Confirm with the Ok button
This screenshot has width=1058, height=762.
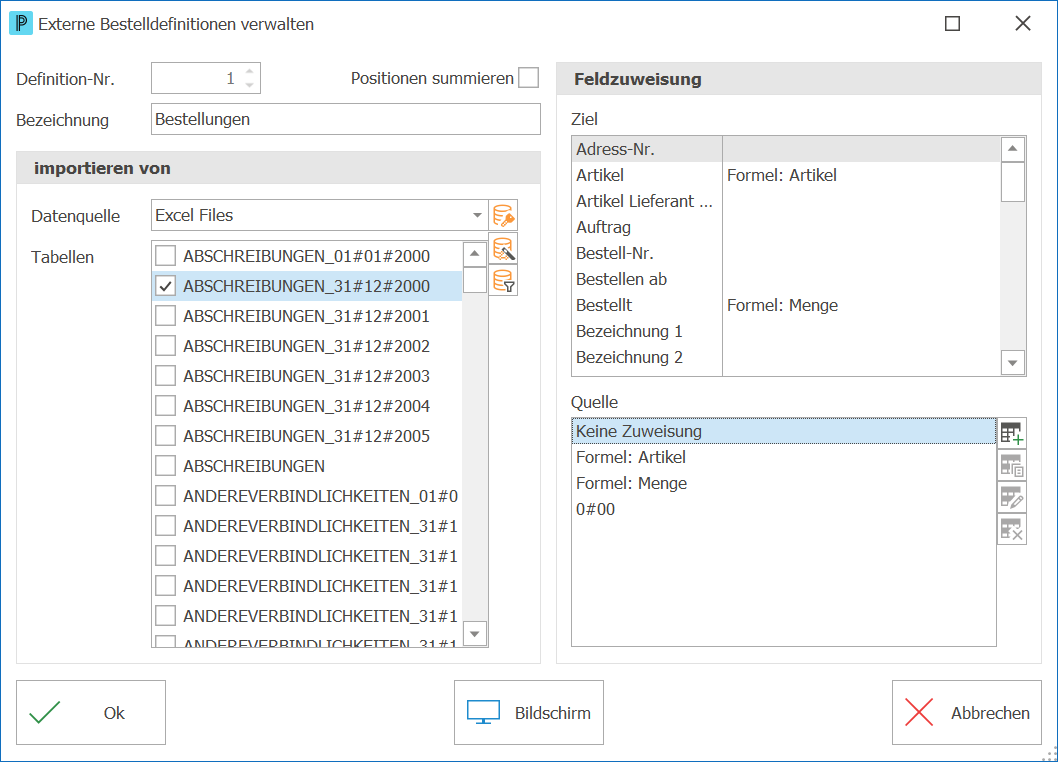pyautogui.click(x=91, y=713)
